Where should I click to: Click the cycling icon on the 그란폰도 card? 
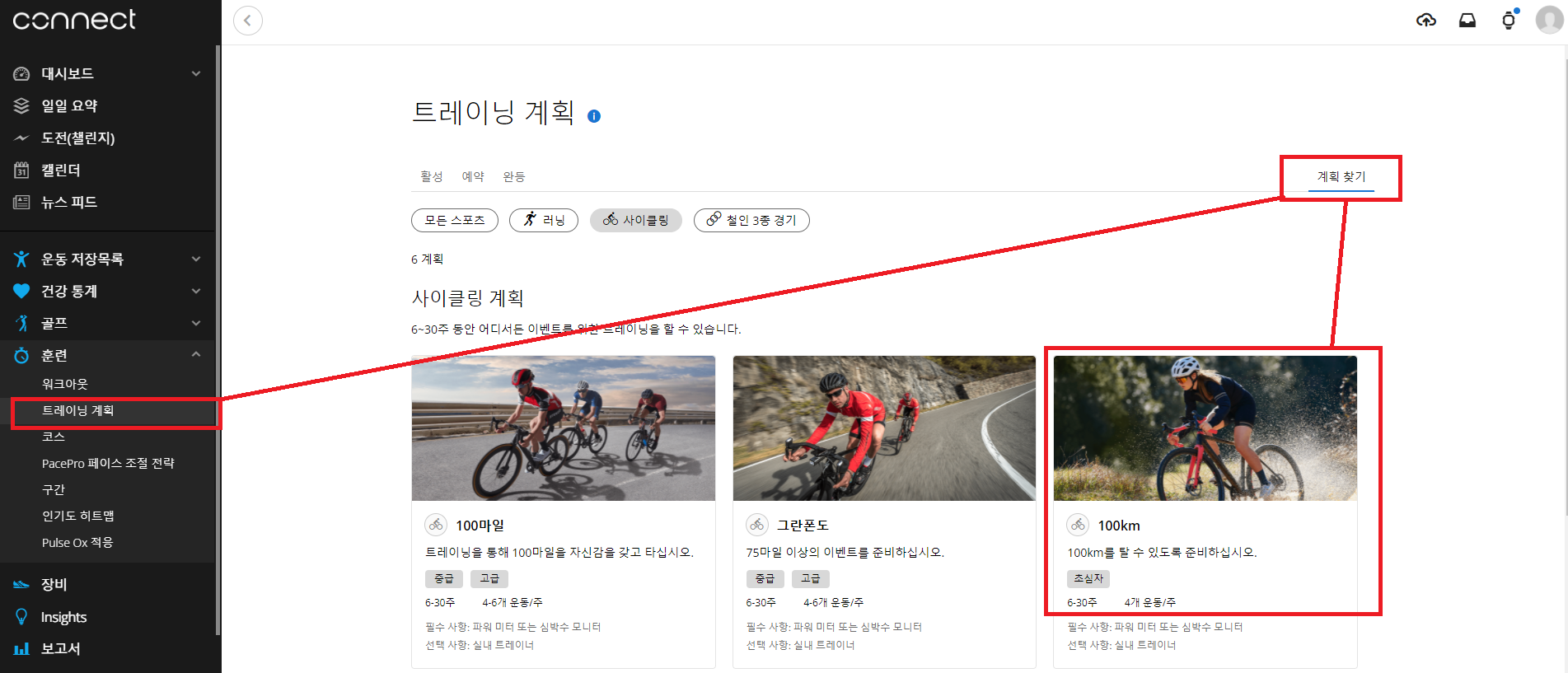[757, 525]
